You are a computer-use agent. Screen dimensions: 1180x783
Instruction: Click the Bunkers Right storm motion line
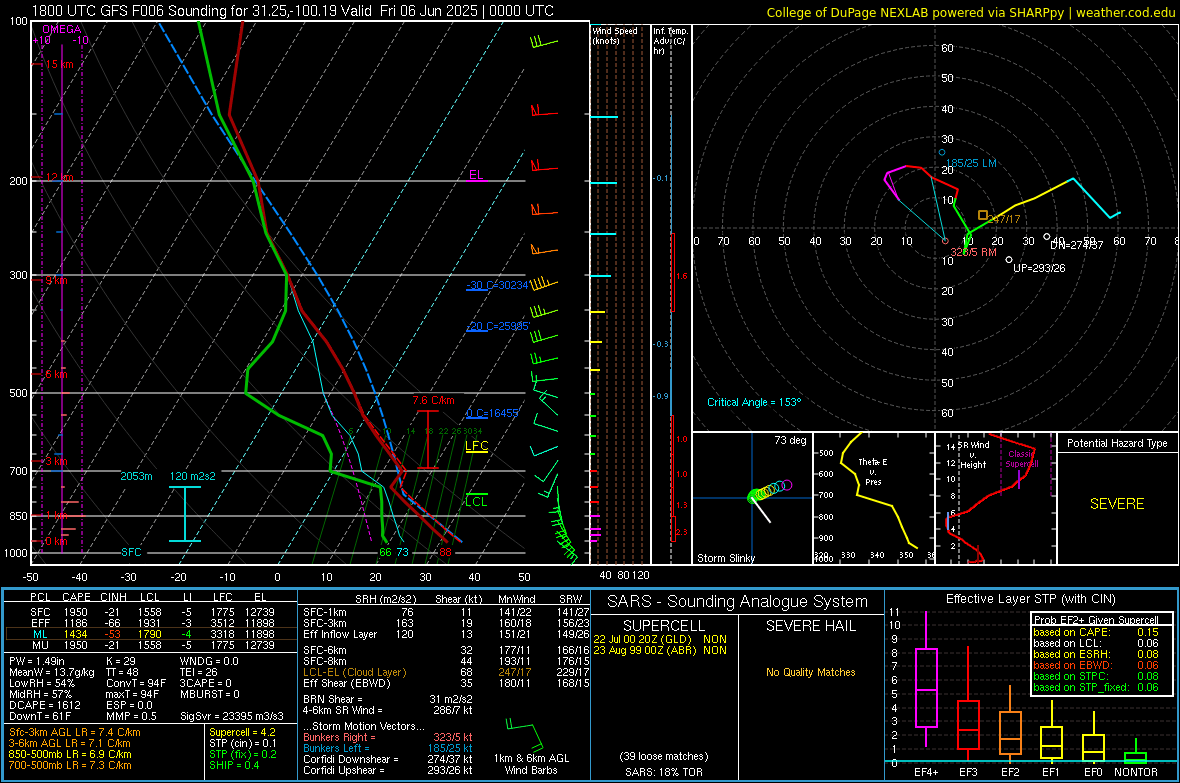click(388, 737)
